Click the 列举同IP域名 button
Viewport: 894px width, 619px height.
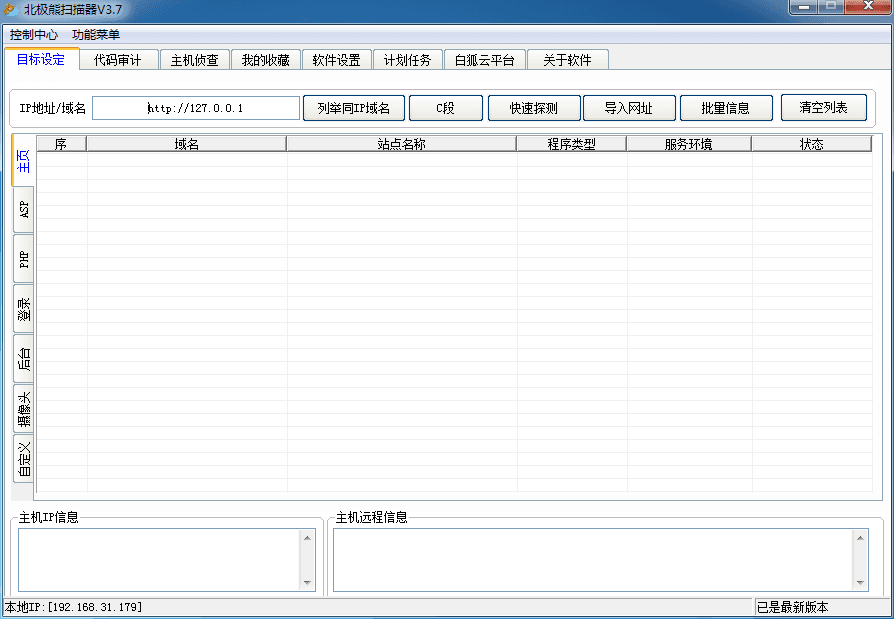pos(353,108)
